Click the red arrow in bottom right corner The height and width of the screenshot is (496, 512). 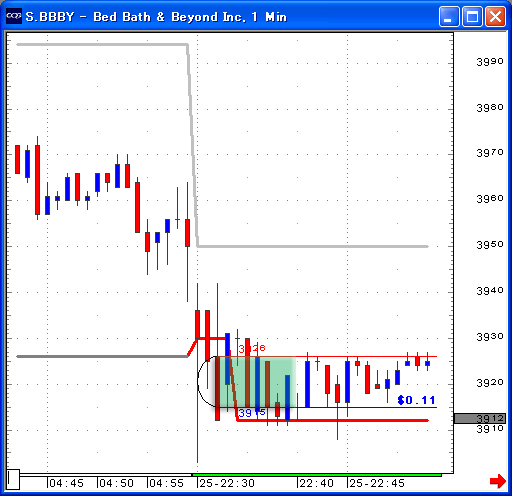coord(498,481)
